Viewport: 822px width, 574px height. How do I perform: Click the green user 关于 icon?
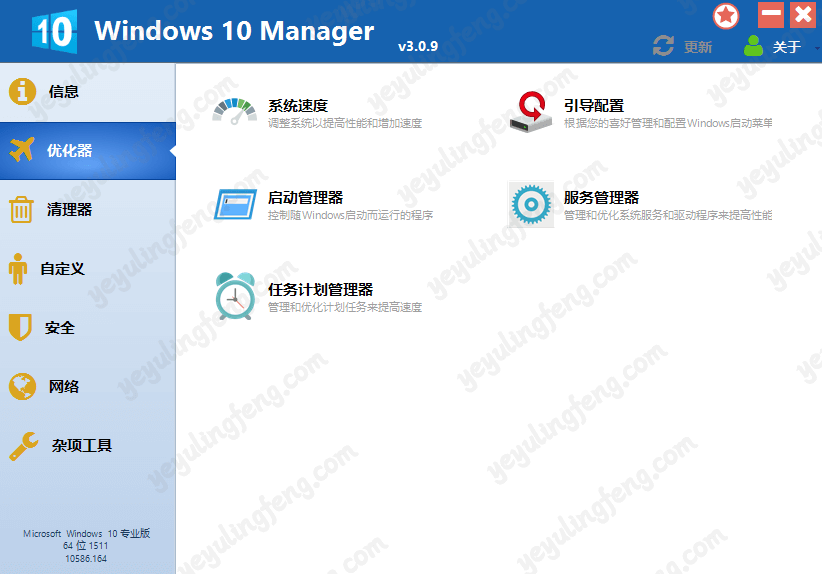pyautogui.click(x=753, y=46)
